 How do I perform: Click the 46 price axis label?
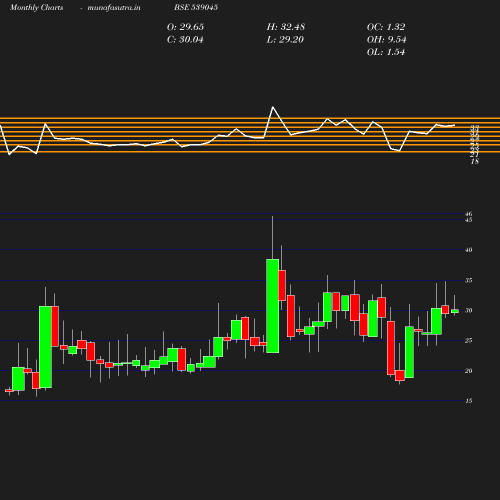469,214
